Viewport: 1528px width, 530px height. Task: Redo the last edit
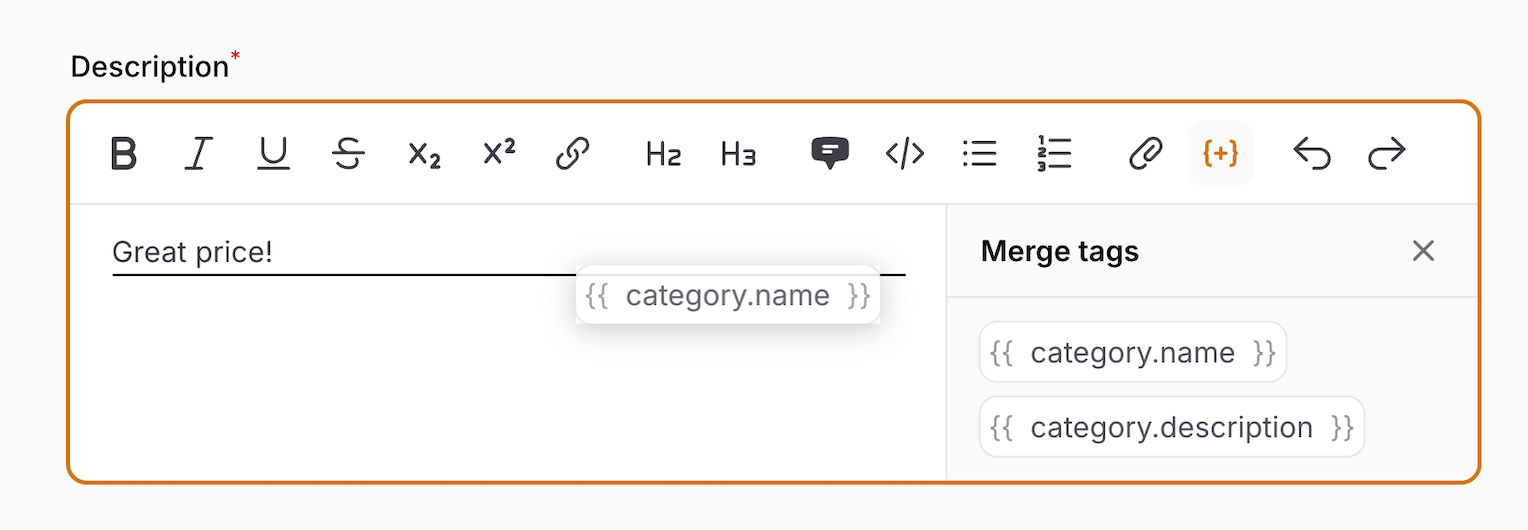1387,154
